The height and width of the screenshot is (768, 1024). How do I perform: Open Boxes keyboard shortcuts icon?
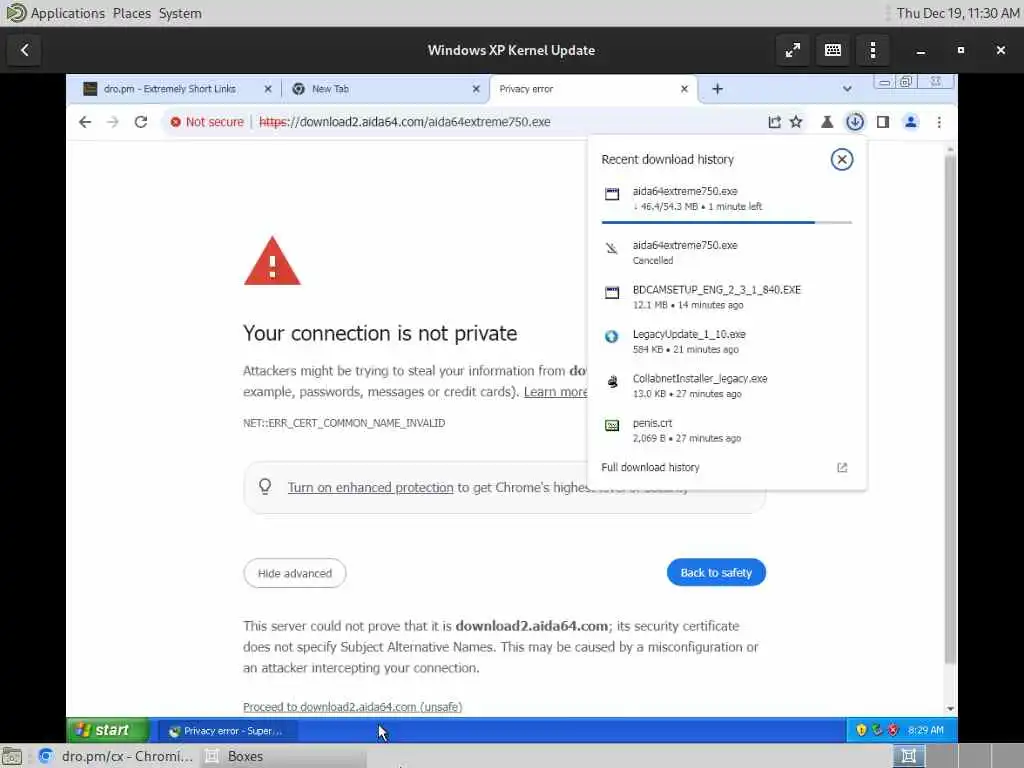tap(833, 50)
